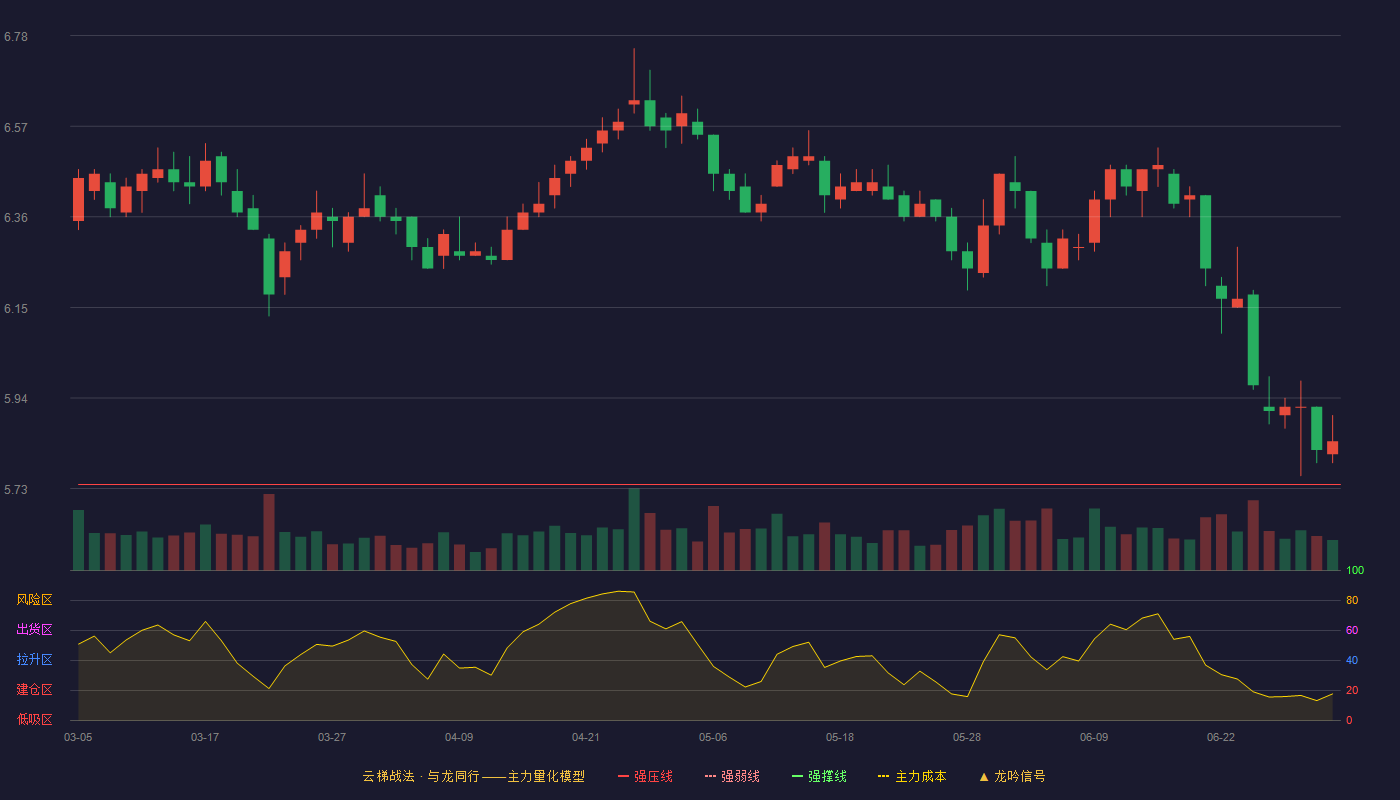Screen dimensions: 1400x800
Task: Click the tallest volume bar in the chart
Action: point(634,529)
